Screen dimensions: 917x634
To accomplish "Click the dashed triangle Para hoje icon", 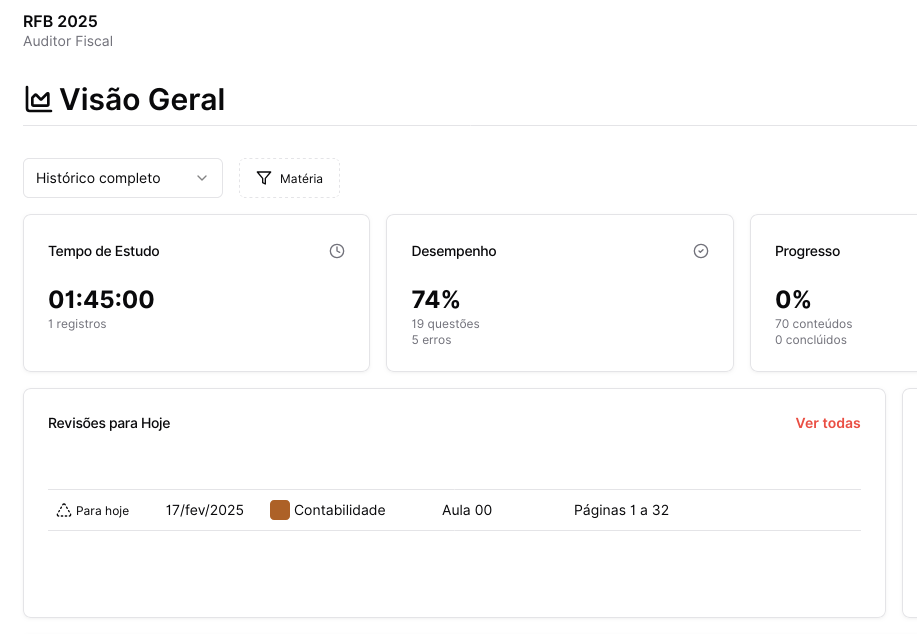I will 64,511.
